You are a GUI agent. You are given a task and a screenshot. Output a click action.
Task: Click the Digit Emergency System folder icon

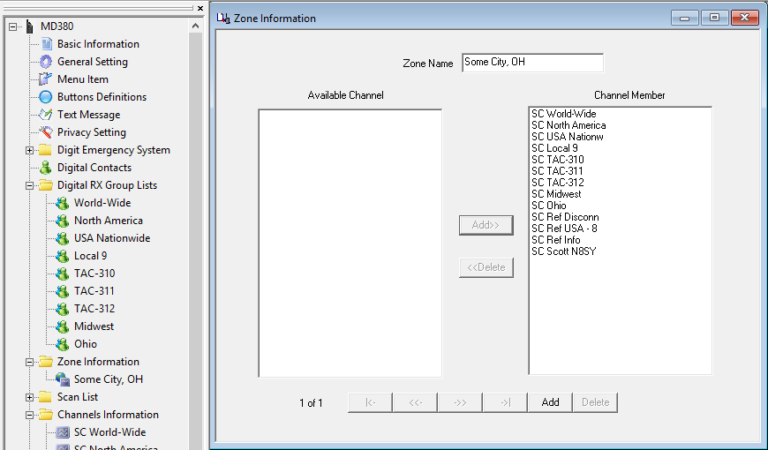[x=46, y=150]
